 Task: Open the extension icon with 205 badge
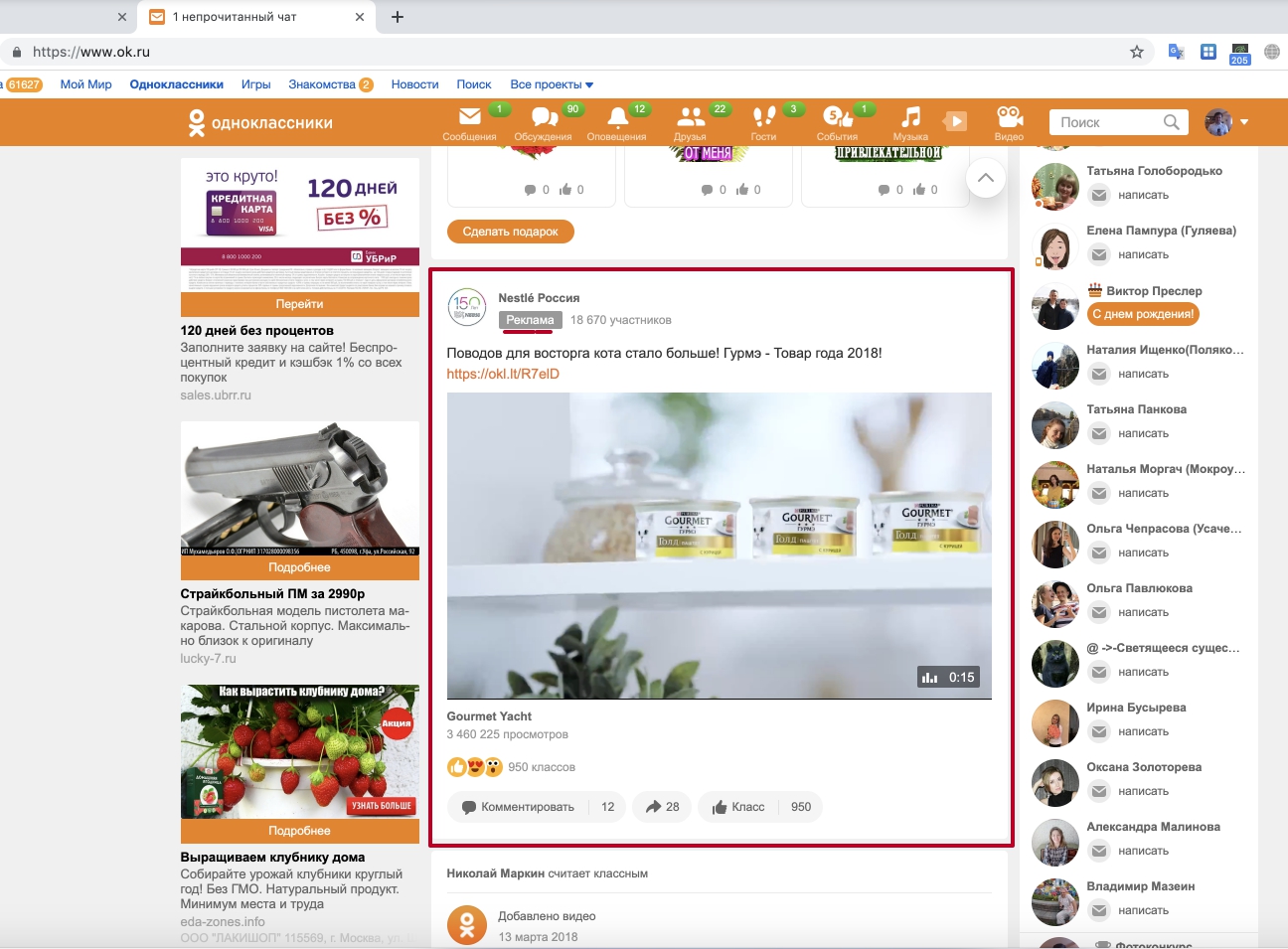click(1239, 53)
